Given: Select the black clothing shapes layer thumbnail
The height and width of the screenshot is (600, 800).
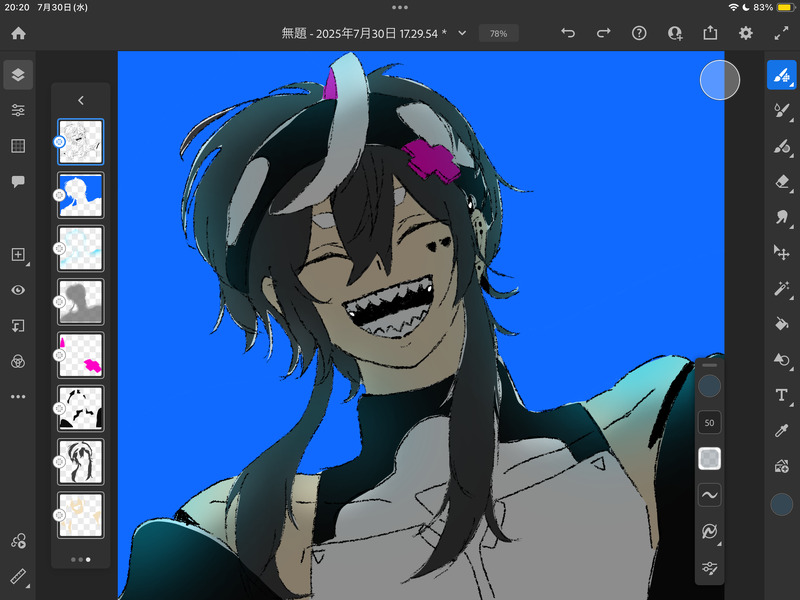Looking at the screenshot, I should (x=81, y=408).
